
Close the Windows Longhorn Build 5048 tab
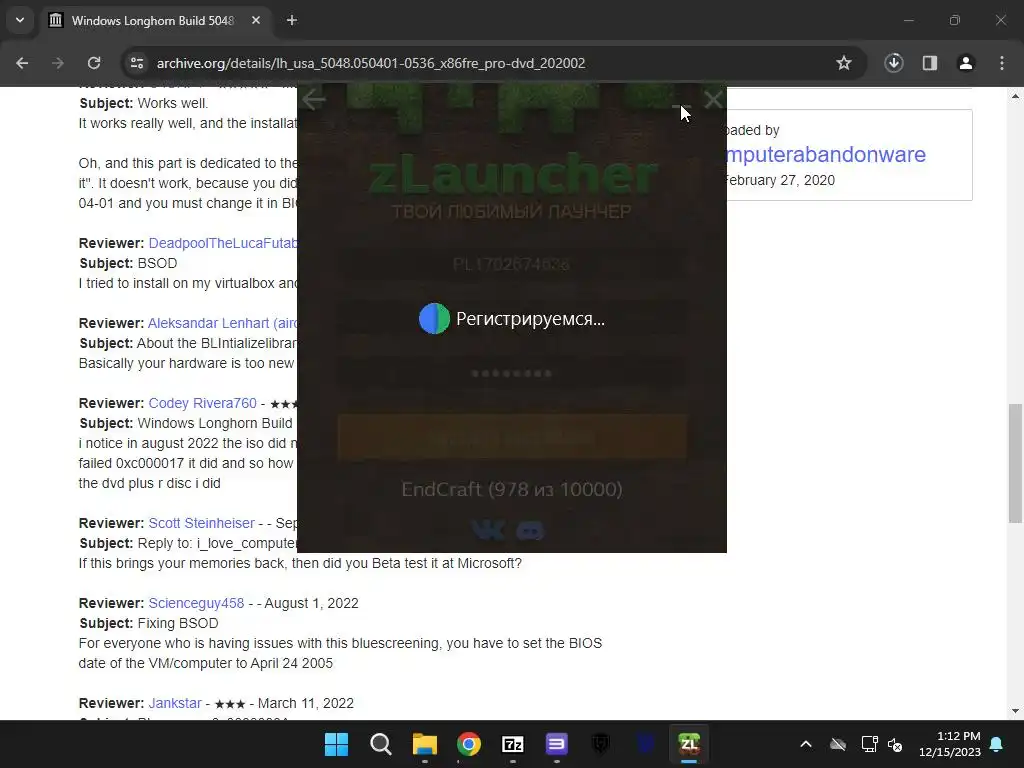256,21
